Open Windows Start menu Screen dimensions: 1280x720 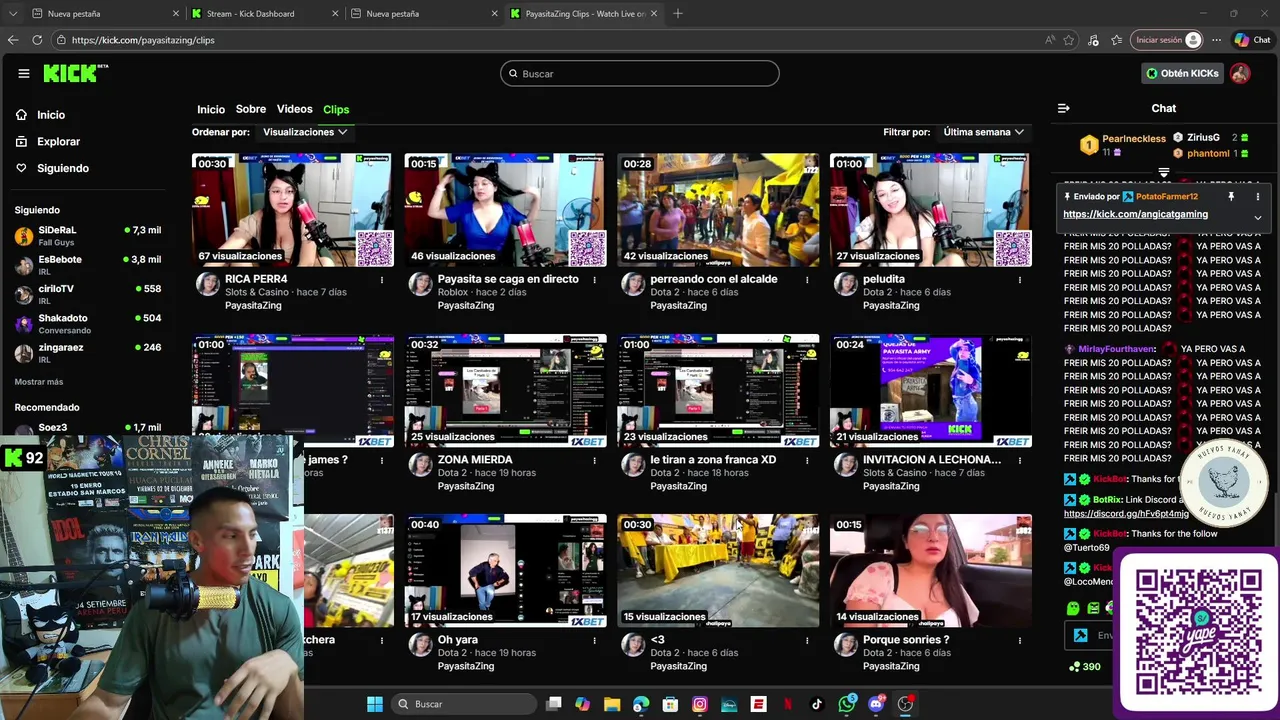[x=375, y=704]
